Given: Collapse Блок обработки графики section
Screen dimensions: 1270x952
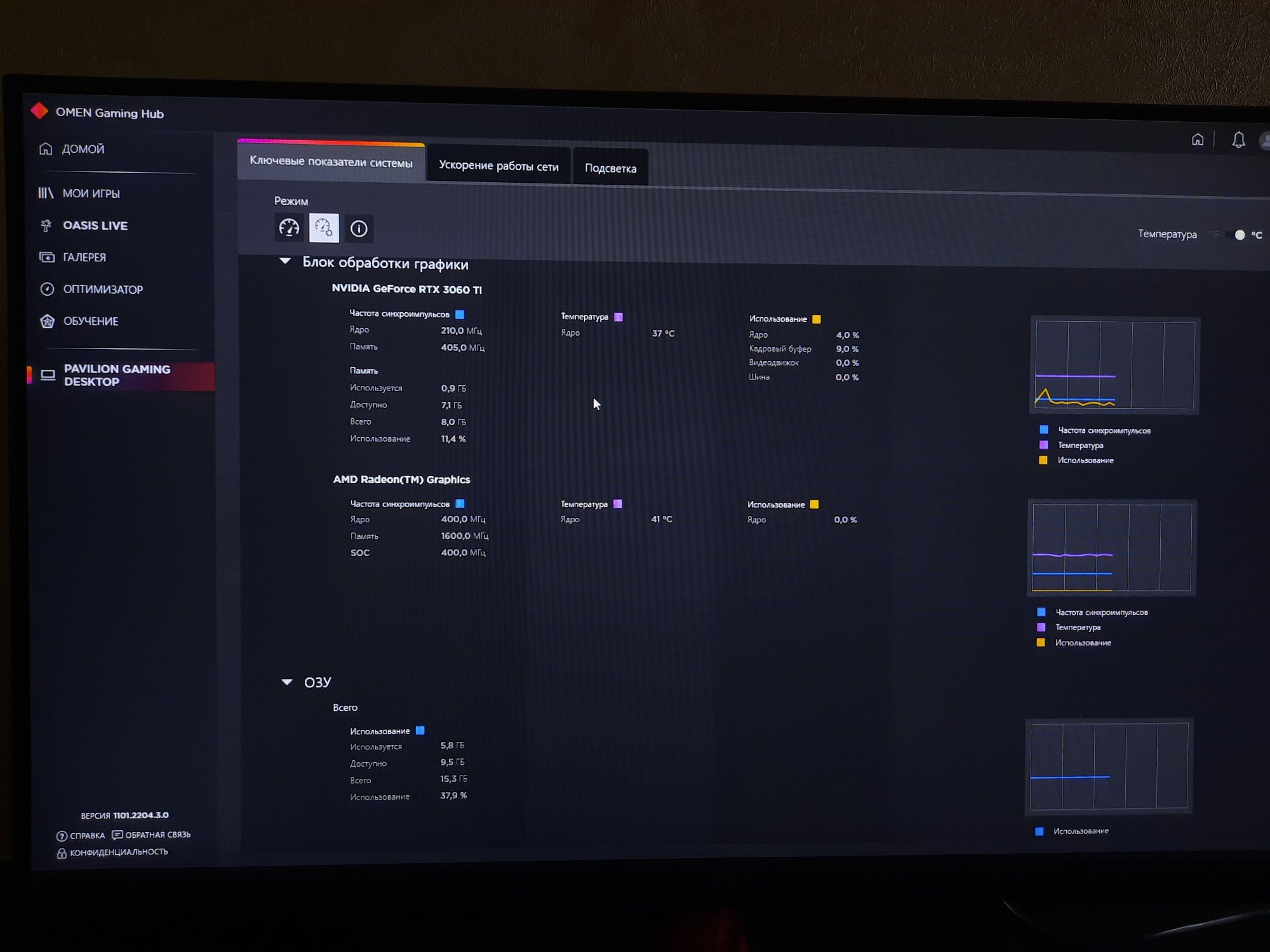Looking at the screenshot, I should [285, 261].
